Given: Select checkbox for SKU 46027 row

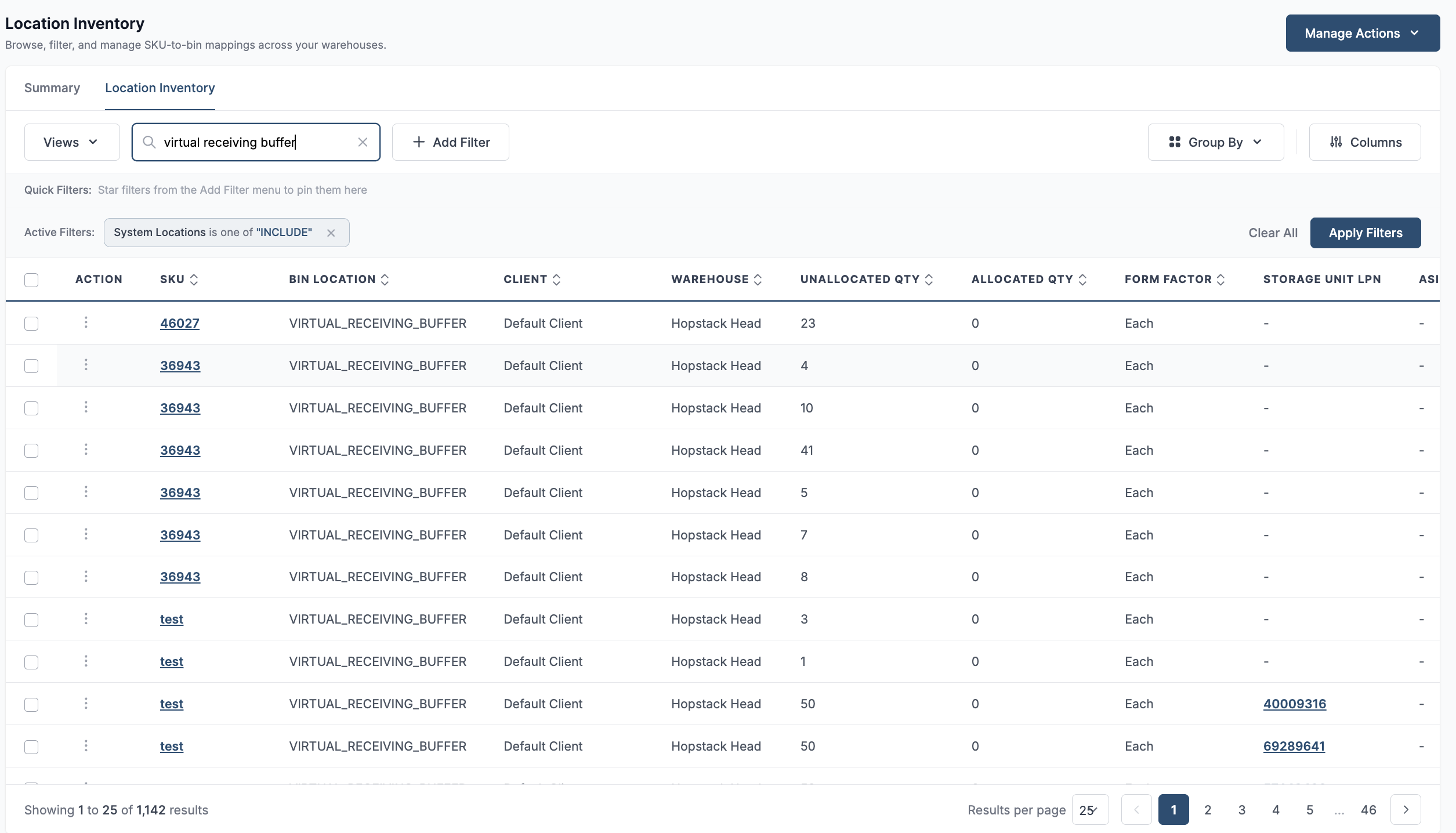Looking at the screenshot, I should (31, 324).
